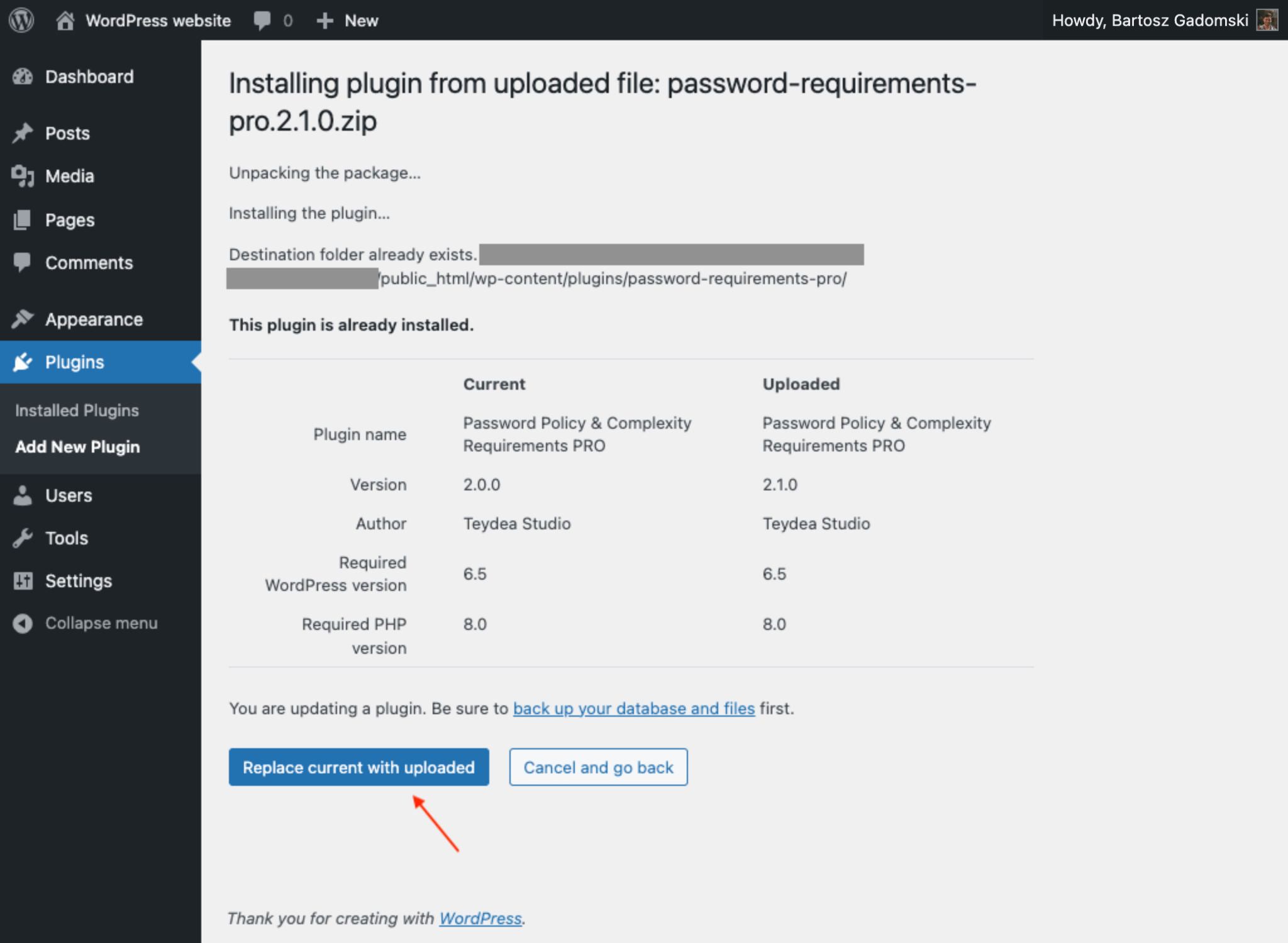1288x943 pixels.
Task: Click the Required PHP version label
Action: (x=354, y=636)
